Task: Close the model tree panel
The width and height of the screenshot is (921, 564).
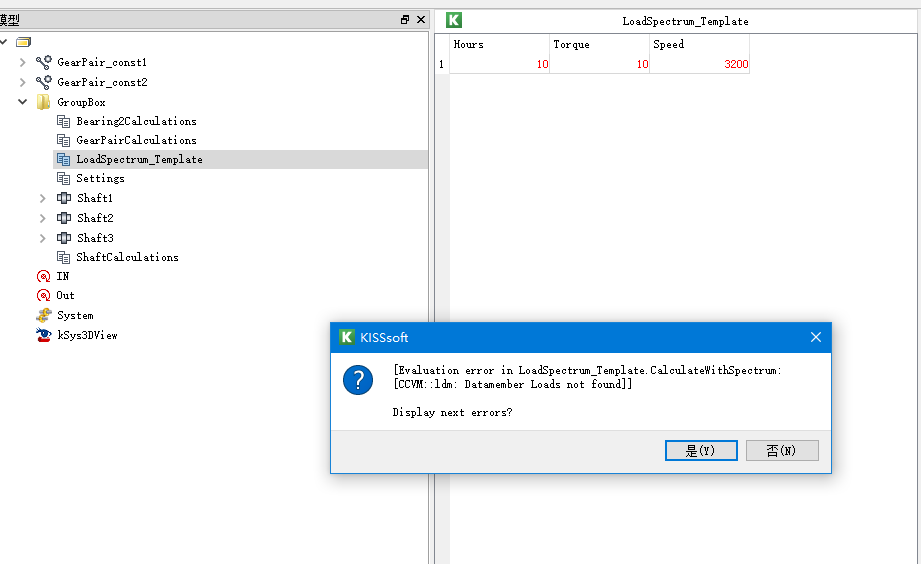Action: point(421,19)
